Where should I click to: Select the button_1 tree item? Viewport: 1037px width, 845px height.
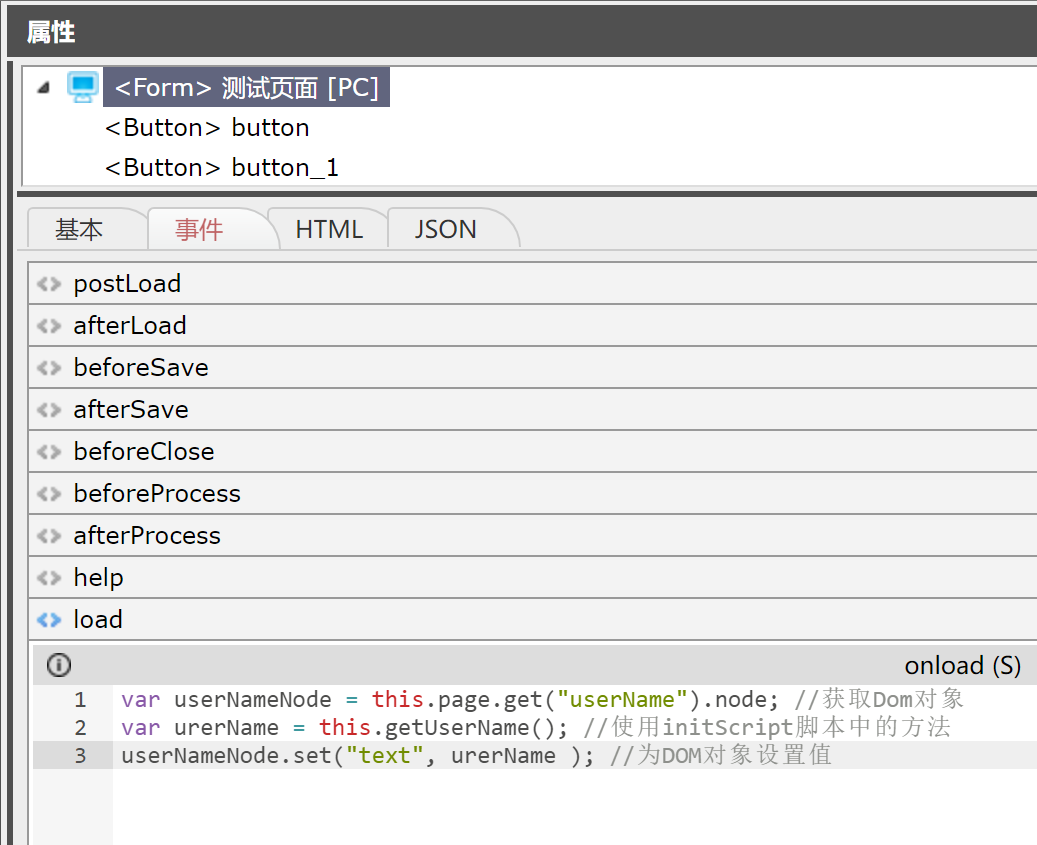[221, 168]
